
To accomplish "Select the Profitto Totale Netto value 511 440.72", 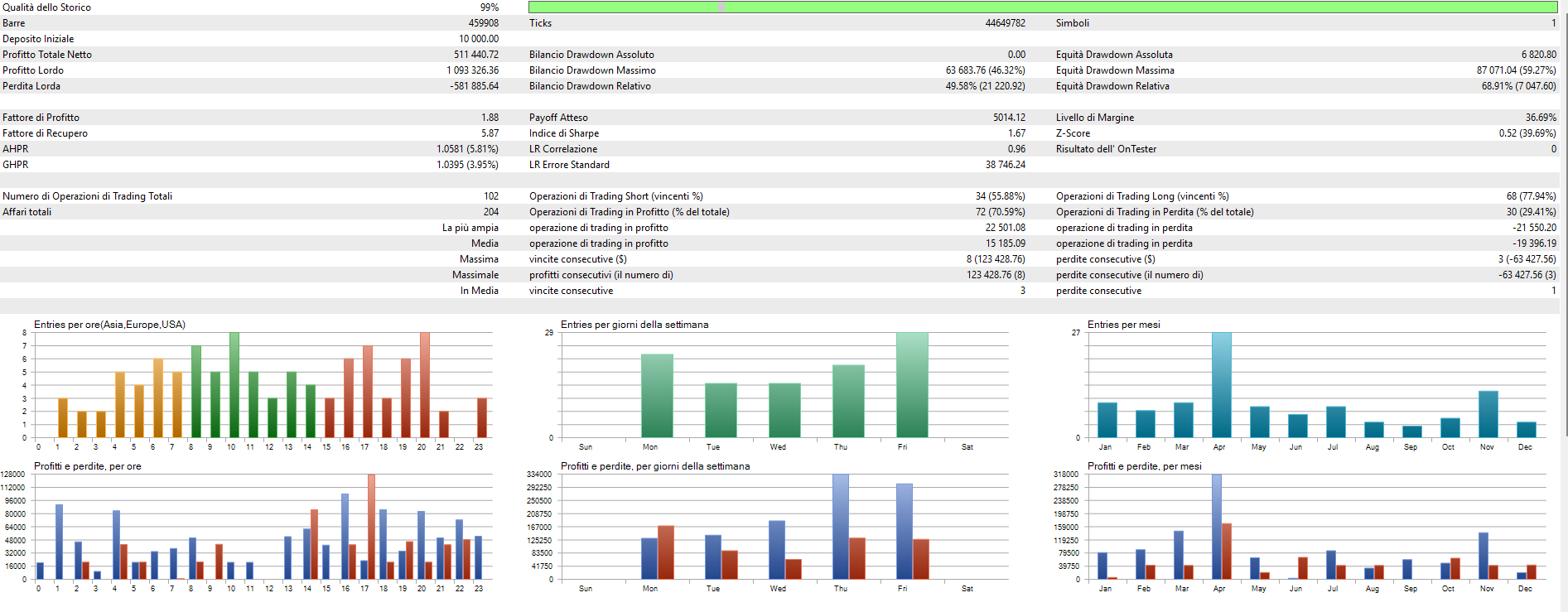I will [x=476, y=55].
